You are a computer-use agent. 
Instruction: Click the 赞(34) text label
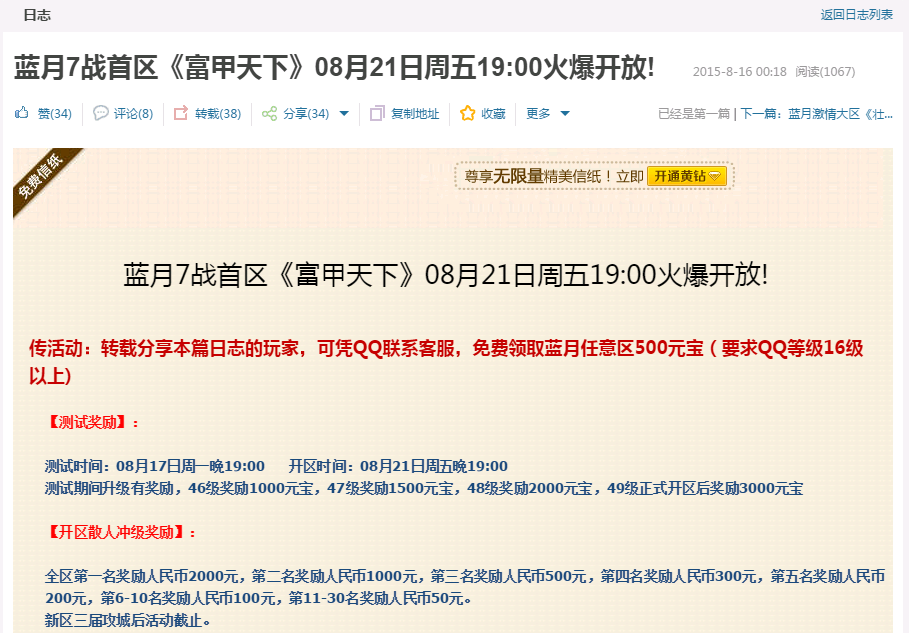click(54, 114)
